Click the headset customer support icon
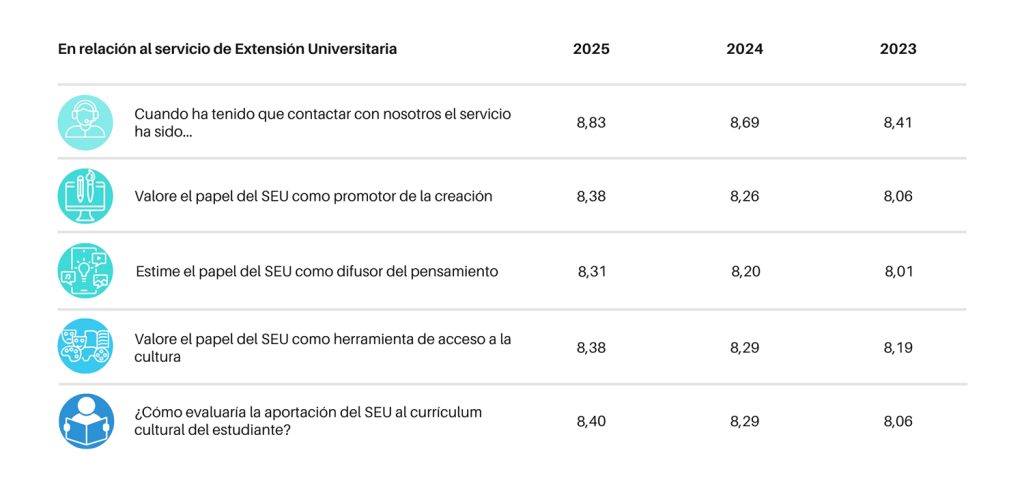 point(85,123)
